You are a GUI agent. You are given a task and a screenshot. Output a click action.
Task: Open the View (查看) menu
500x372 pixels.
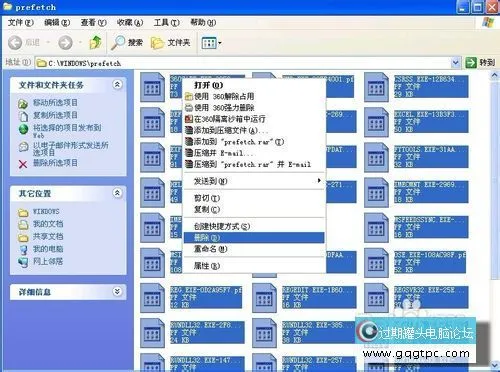(94, 23)
